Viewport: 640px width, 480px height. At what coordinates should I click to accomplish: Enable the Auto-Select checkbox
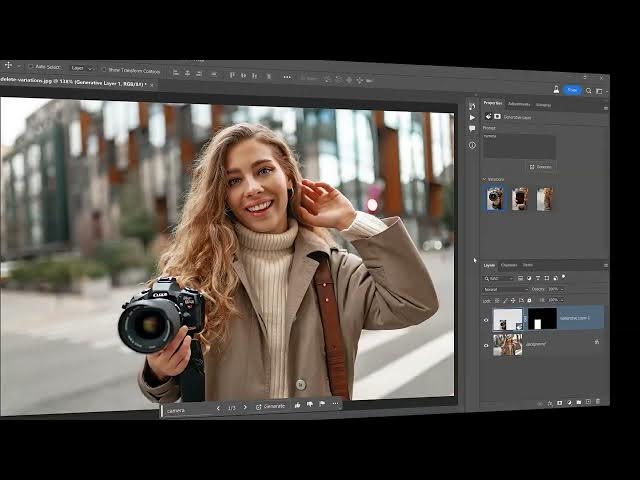click(31, 68)
